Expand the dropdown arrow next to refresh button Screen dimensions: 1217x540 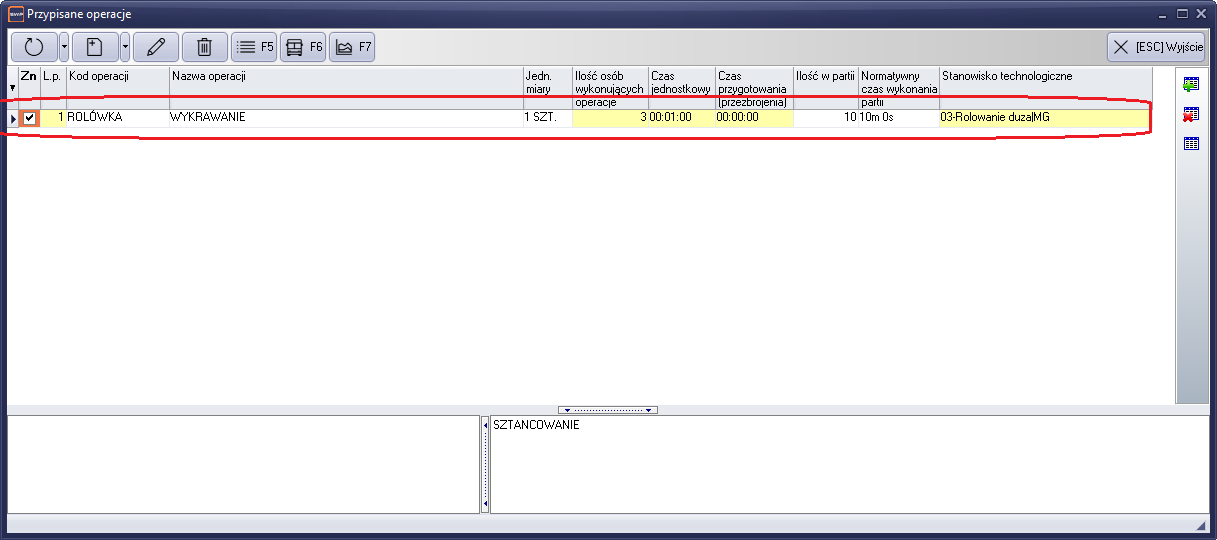point(64,47)
